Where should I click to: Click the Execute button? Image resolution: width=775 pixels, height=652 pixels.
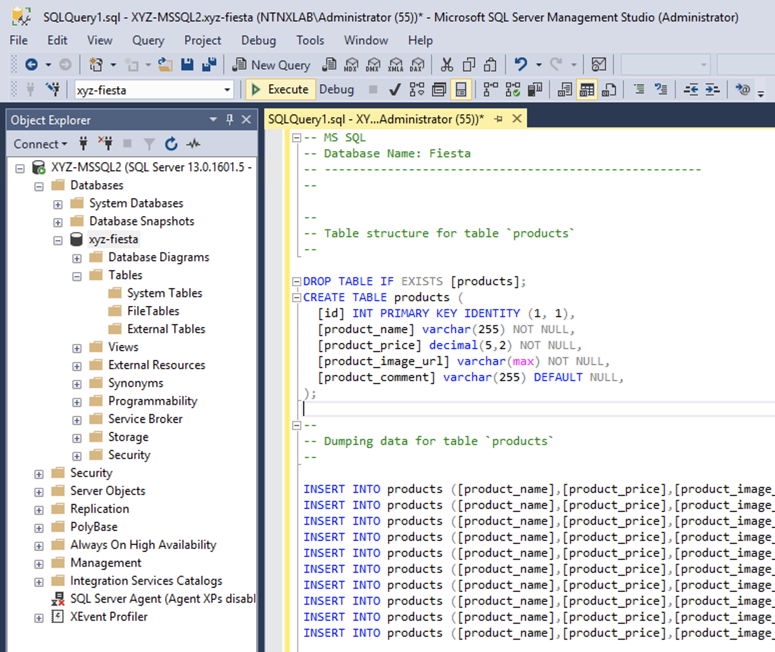(x=281, y=89)
